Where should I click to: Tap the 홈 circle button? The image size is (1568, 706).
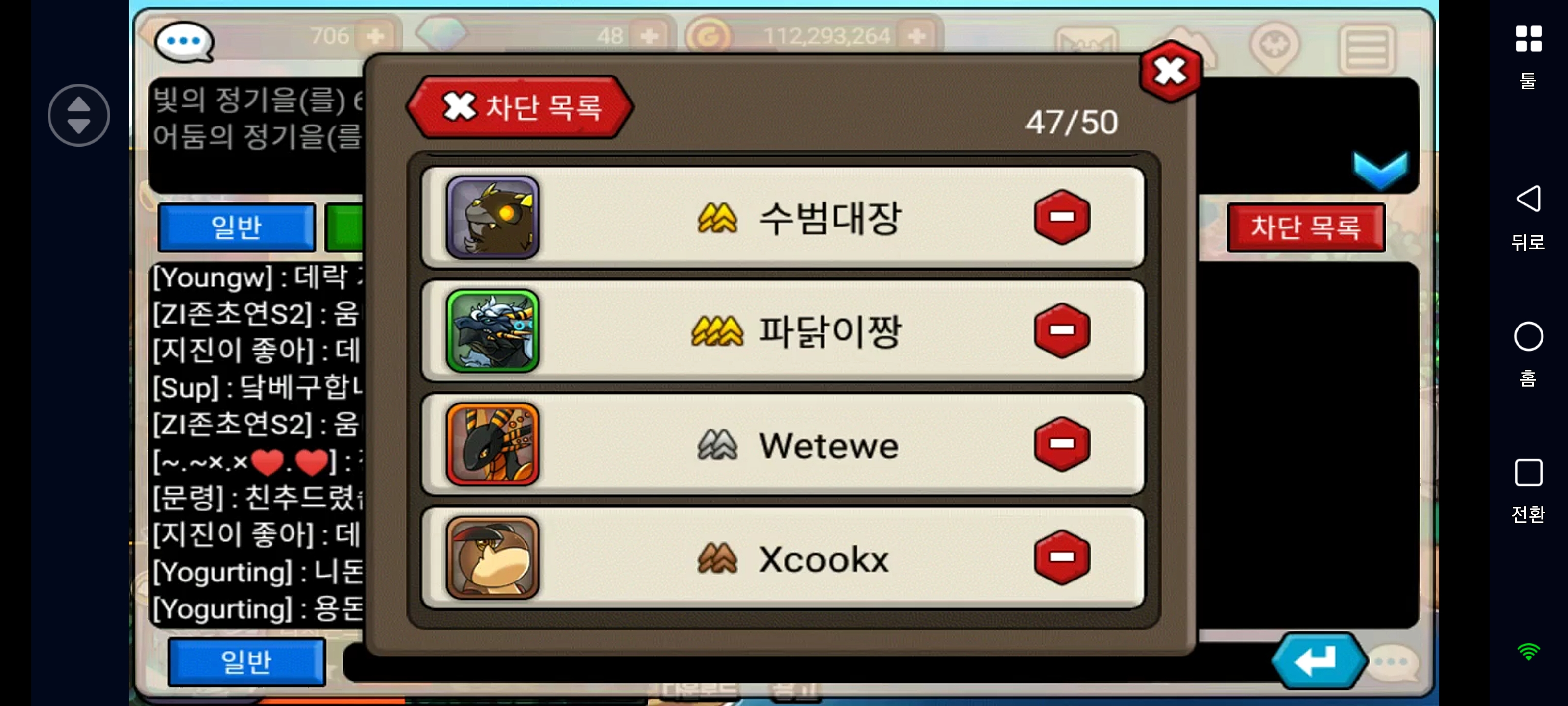click(1528, 336)
